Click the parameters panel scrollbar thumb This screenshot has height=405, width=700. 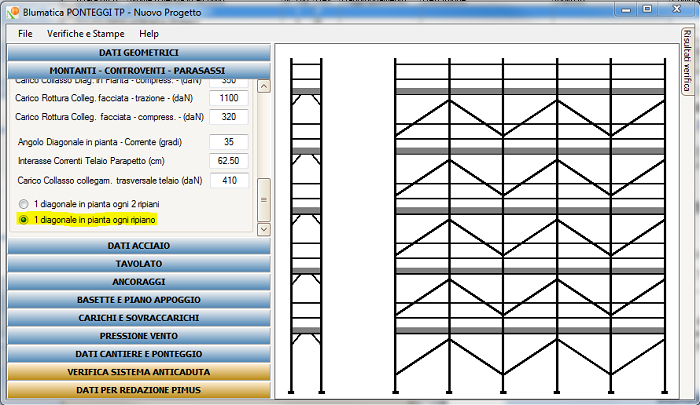click(x=264, y=199)
